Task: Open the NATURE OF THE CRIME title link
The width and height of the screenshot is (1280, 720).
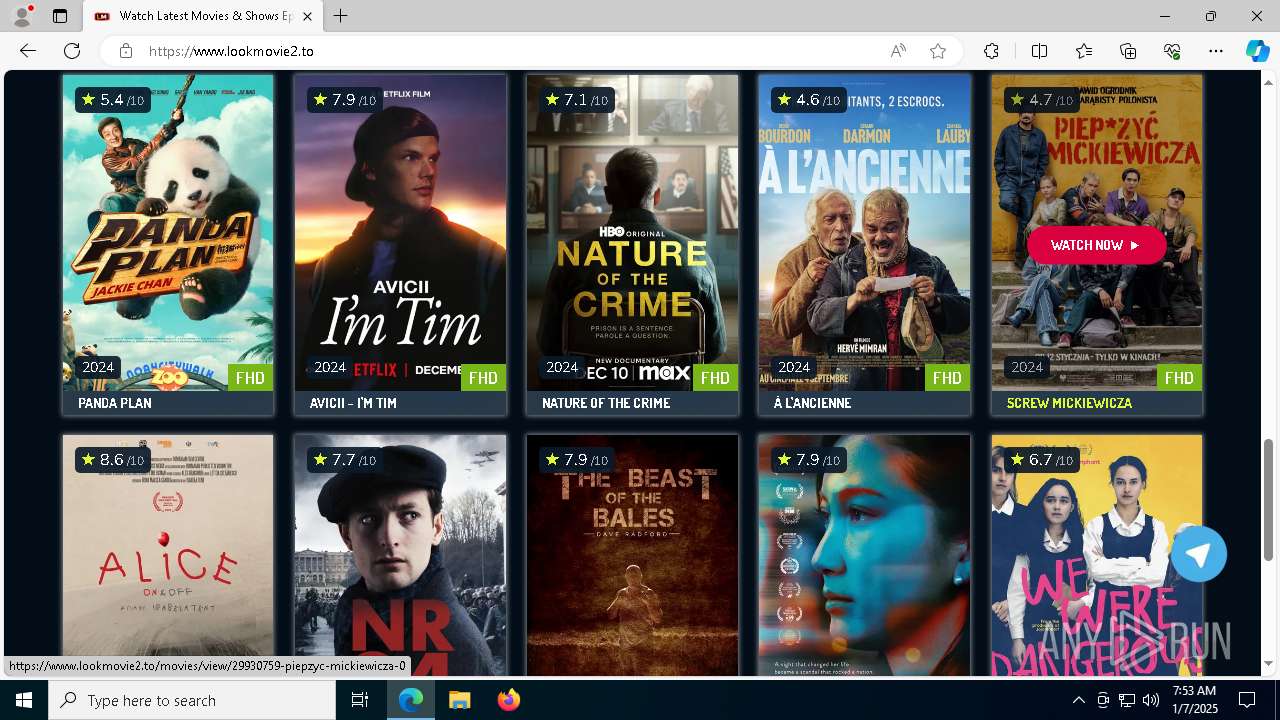Action: 606,403
